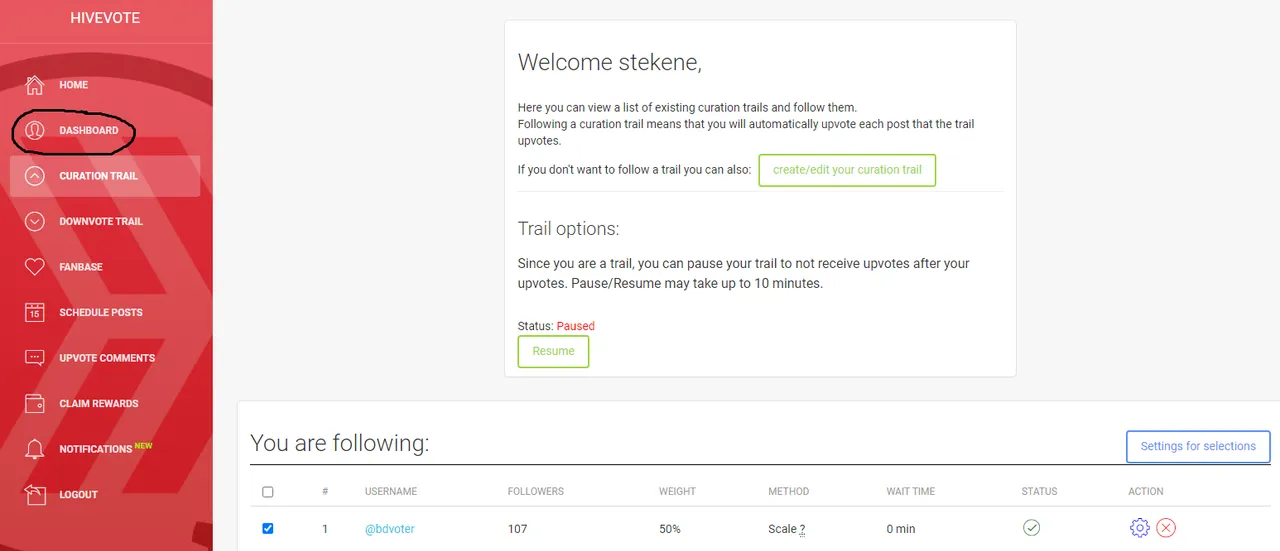The width and height of the screenshot is (1280, 551).
Task: Click the Claim Rewards wallet icon
Action: point(35,403)
